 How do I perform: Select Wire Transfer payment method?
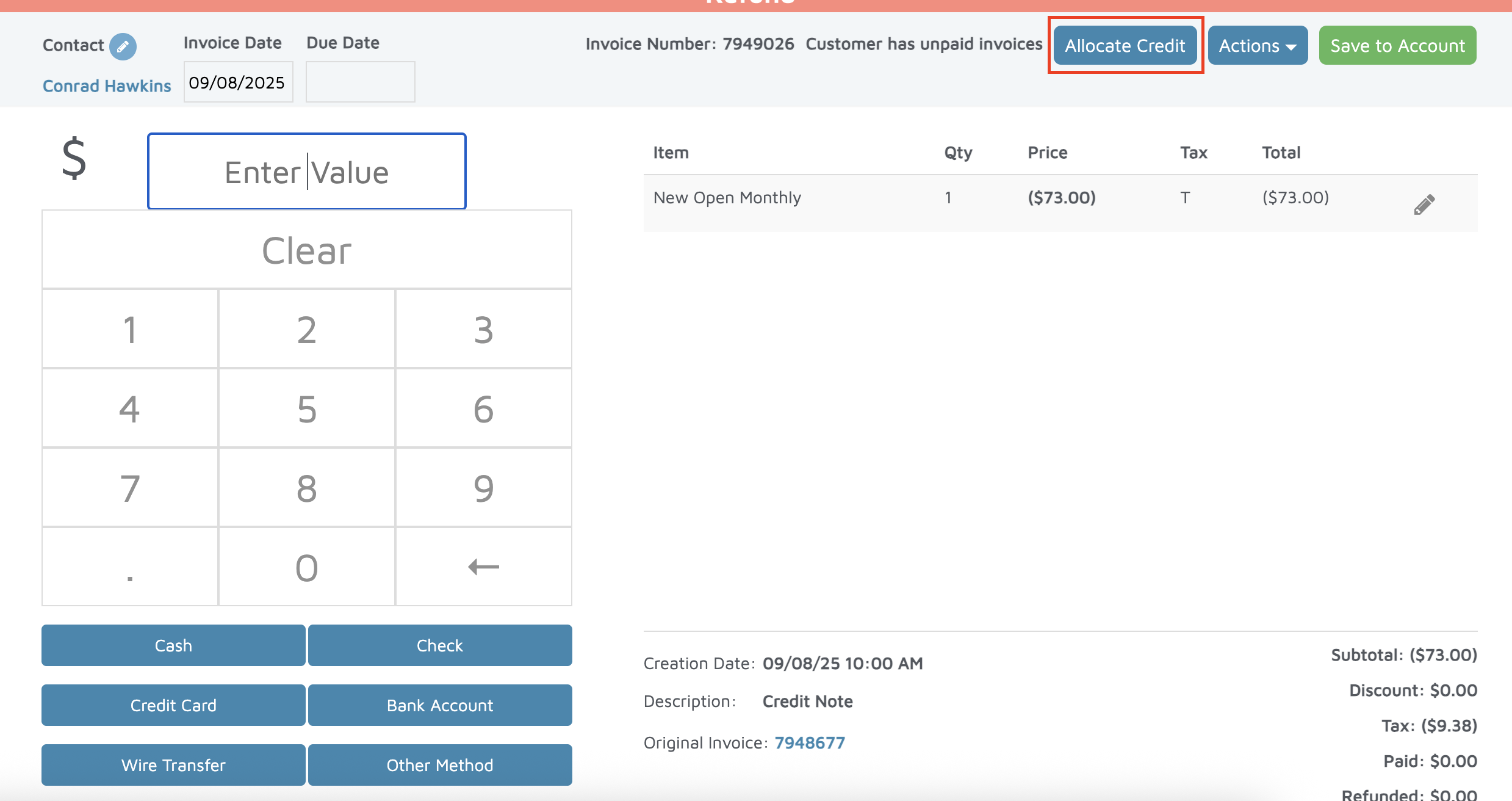click(173, 765)
